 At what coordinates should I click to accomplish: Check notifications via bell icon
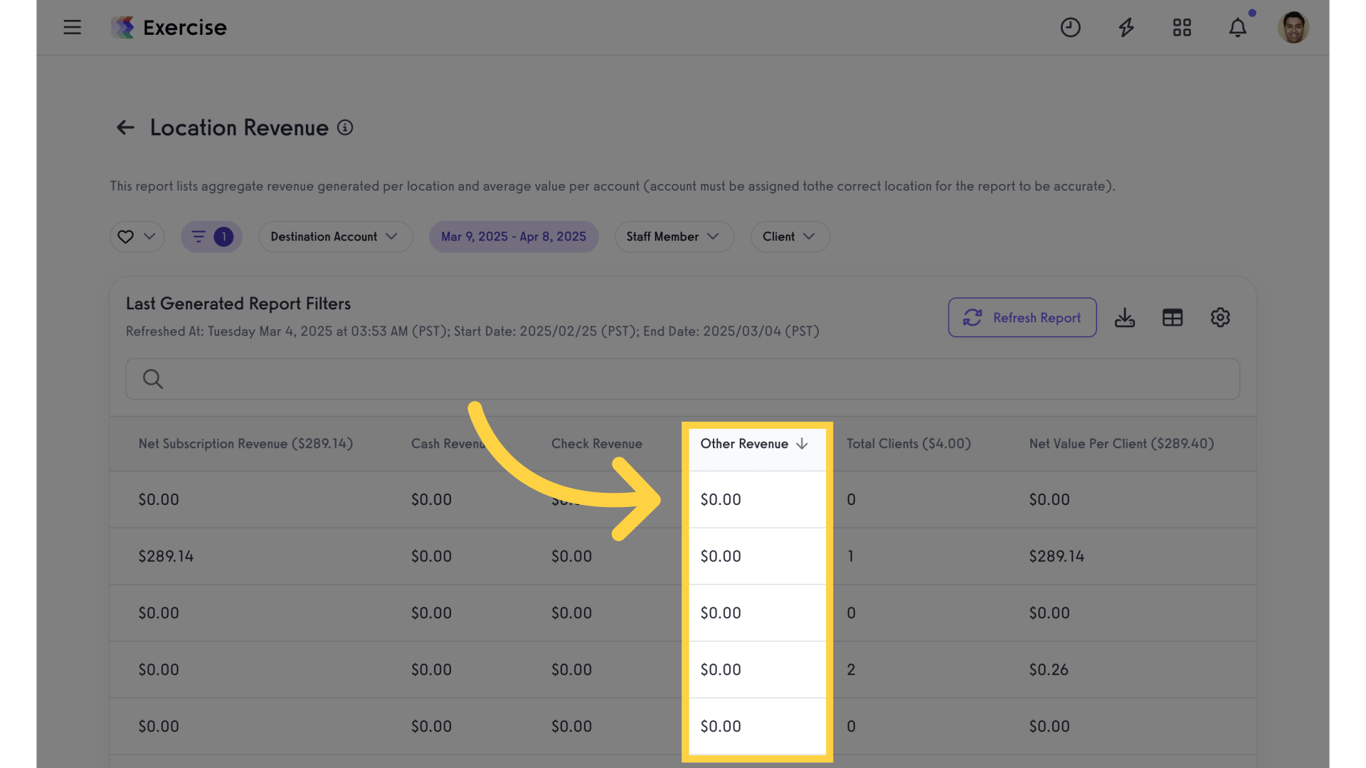1238,27
